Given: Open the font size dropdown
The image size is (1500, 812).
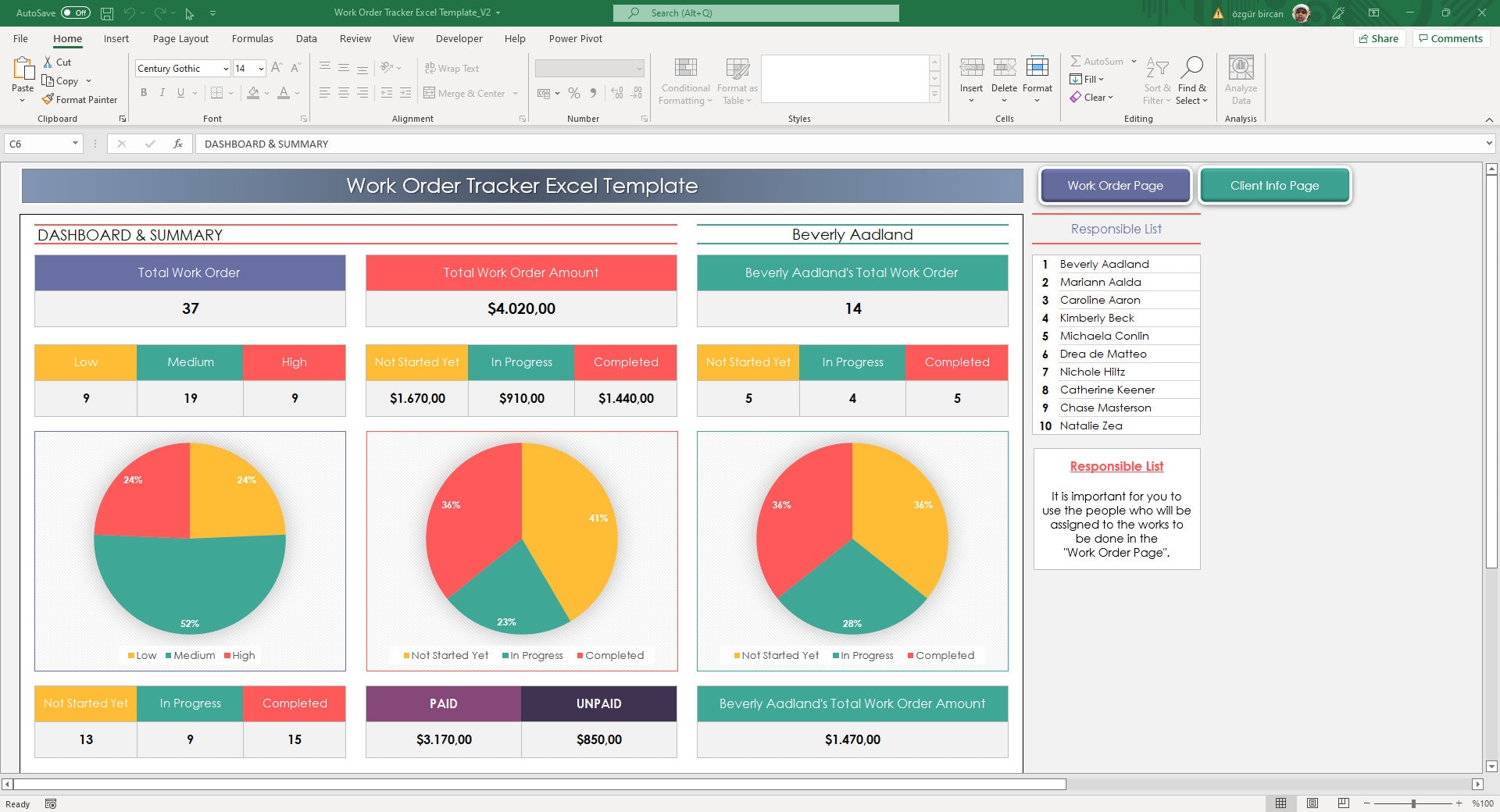Looking at the screenshot, I should coord(261,69).
